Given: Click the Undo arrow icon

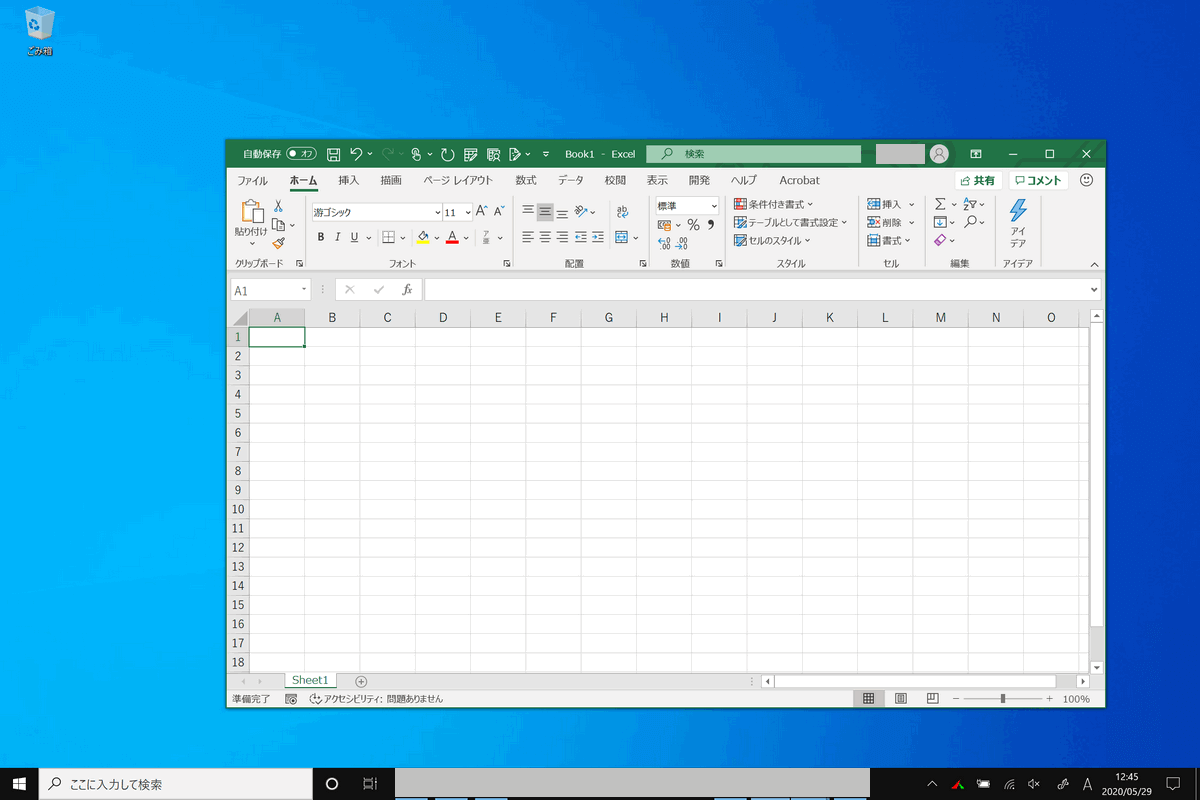Looking at the screenshot, I should 356,154.
